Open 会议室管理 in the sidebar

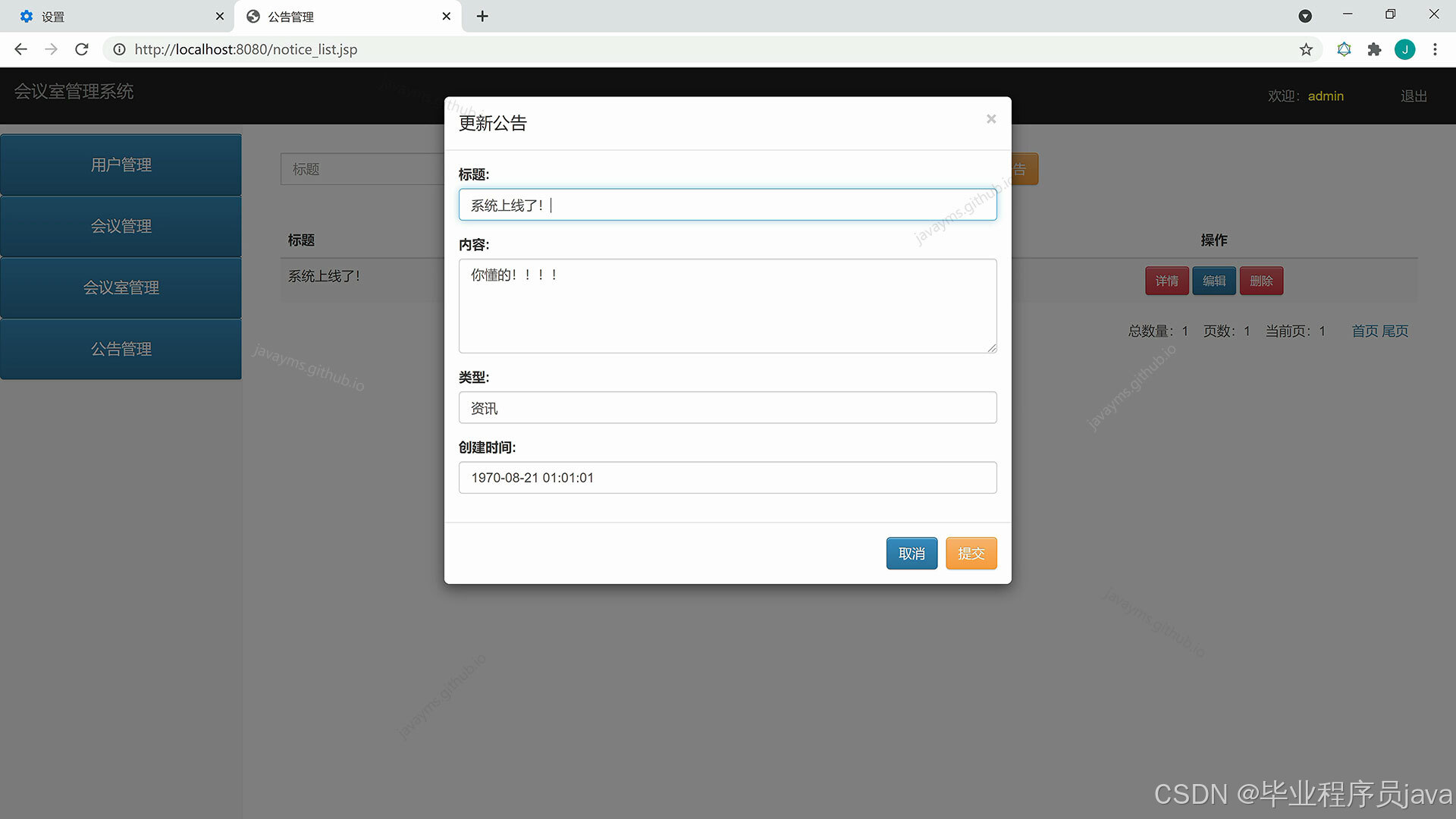click(121, 287)
